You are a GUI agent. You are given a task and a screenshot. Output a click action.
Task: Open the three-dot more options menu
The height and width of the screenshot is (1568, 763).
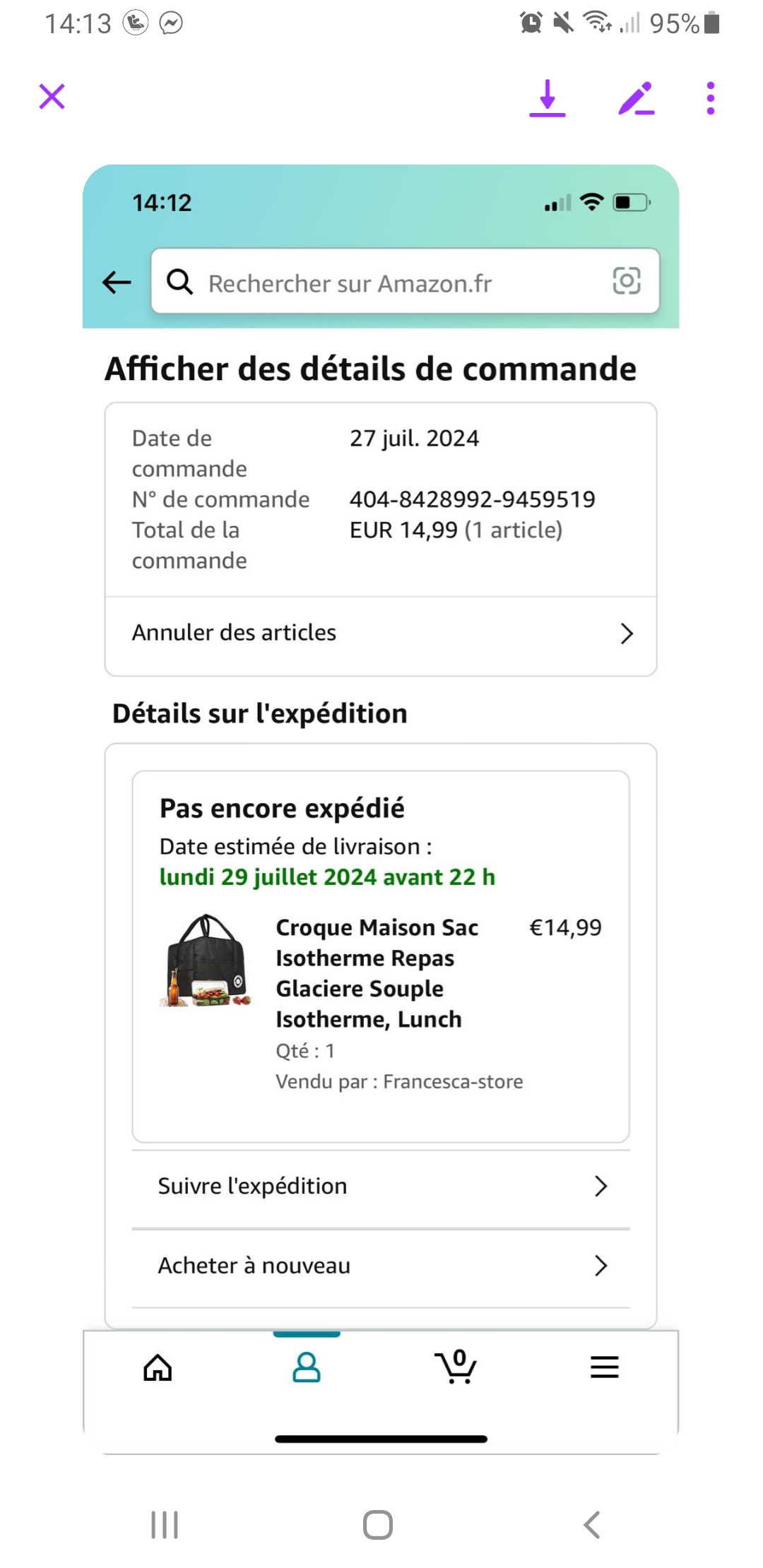711,98
